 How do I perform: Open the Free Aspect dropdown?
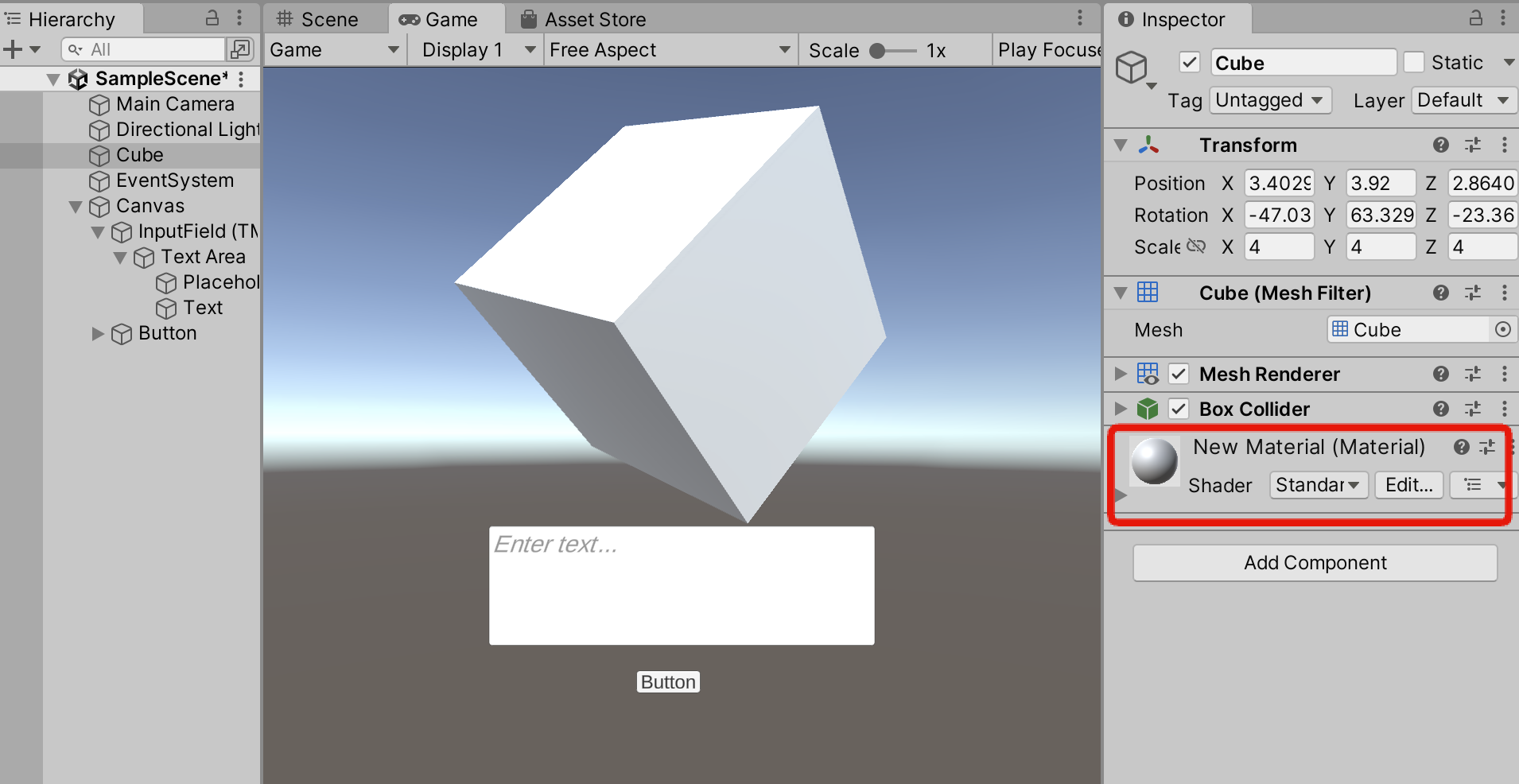coord(669,49)
